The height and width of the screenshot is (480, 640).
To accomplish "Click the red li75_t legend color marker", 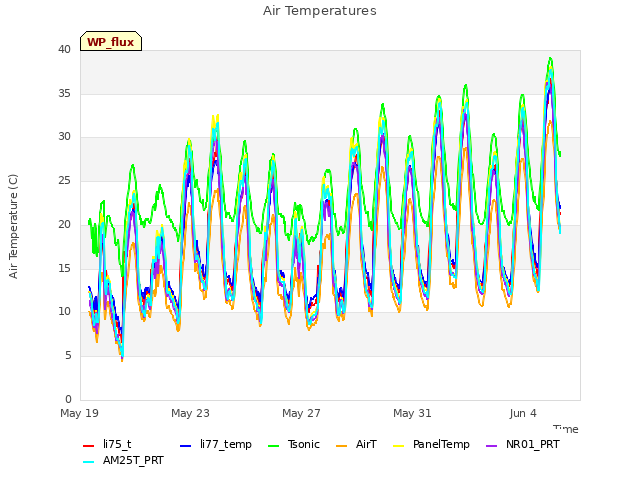I will 89,446.
